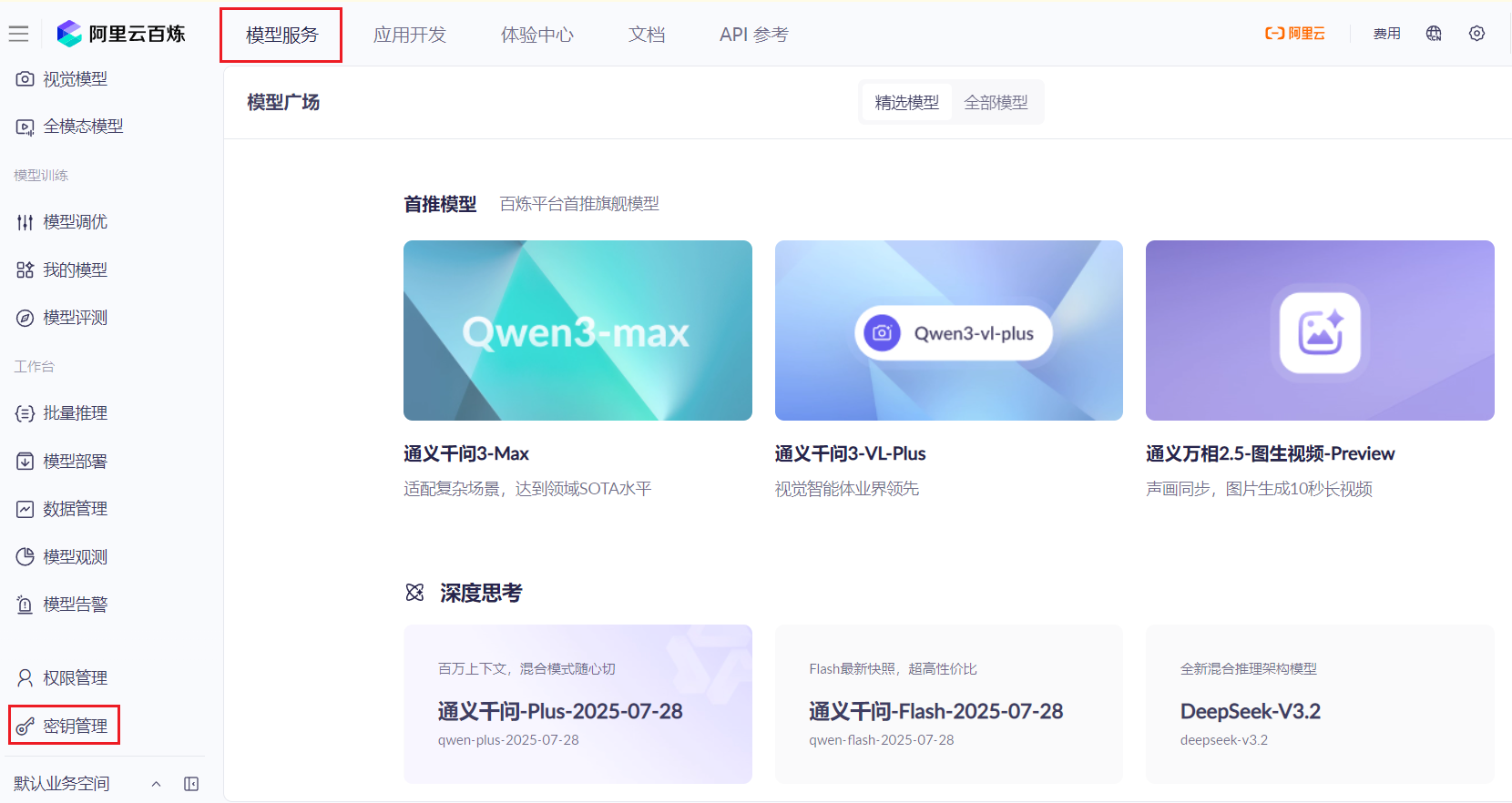Click 通义万相2.5-图生视频-Preview title
1512x803 pixels.
[x=1271, y=453]
